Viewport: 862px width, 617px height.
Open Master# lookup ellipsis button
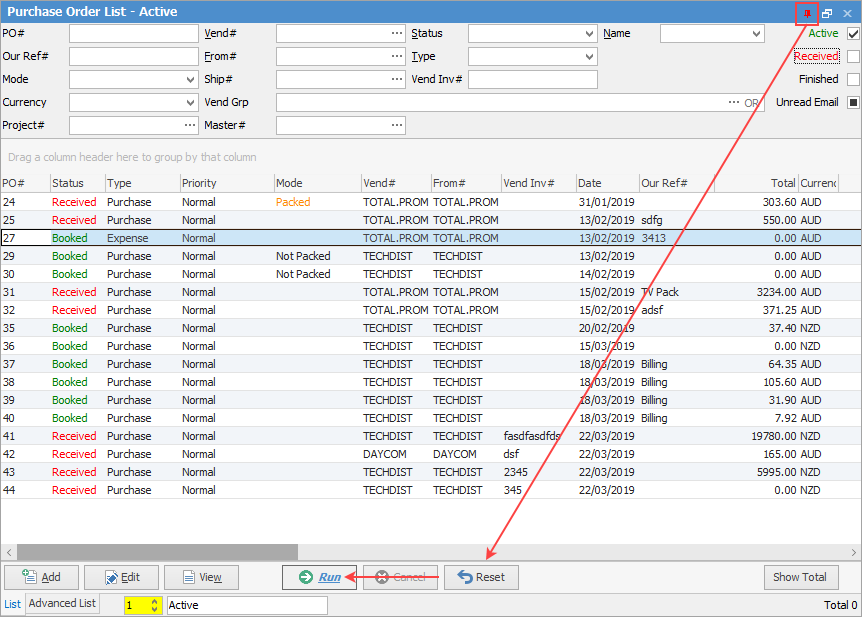click(397, 125)
